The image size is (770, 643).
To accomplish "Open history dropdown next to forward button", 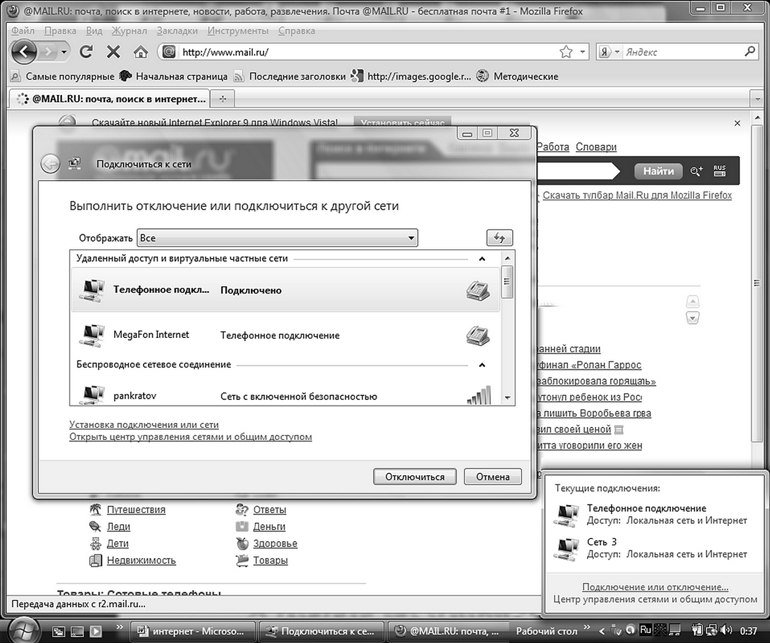I will [64, 52].
